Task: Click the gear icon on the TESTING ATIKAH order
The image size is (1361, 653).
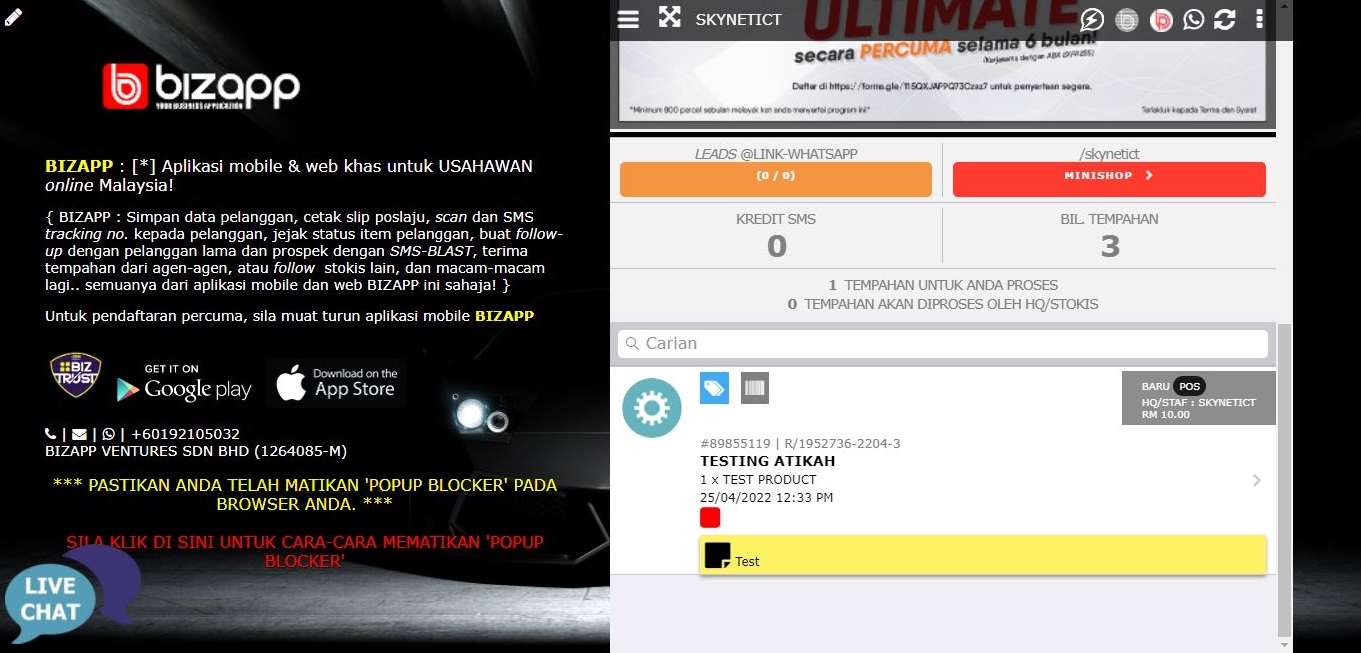Action: click(652, 408)
